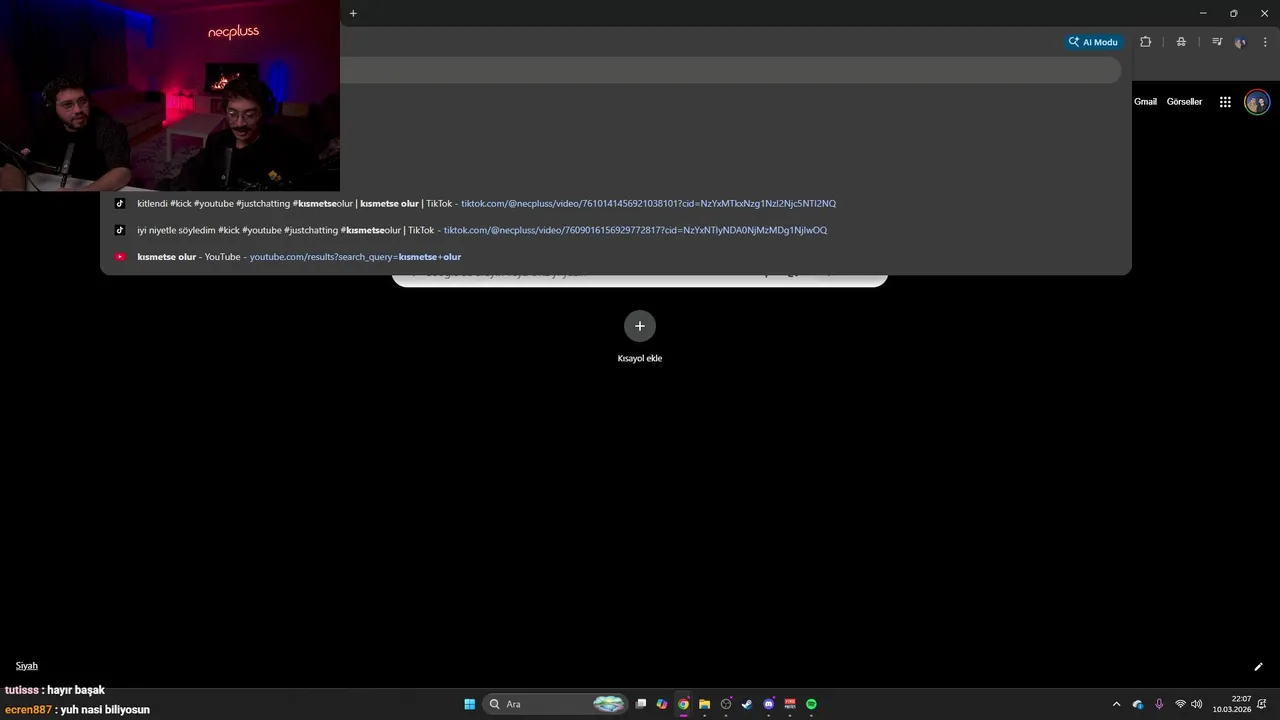Screen dimensions: 1280x720
Task: Click the OneDrive cloud tray icon
Action: coord(1138,704)
